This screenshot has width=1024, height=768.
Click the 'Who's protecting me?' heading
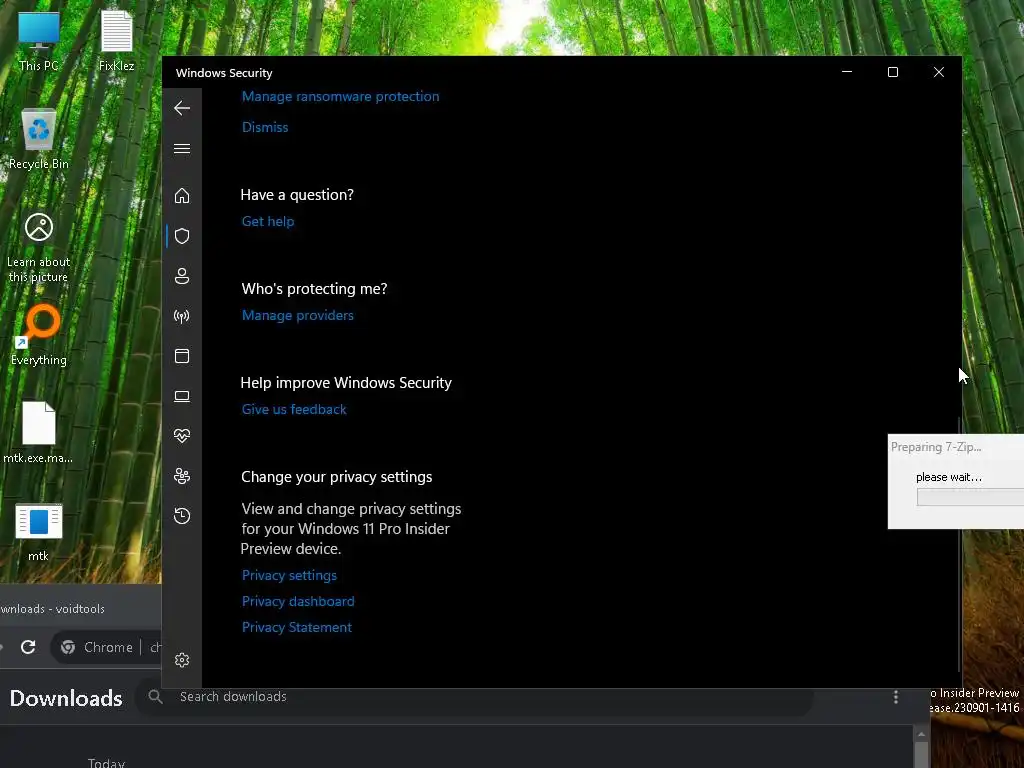click(314, 289)
